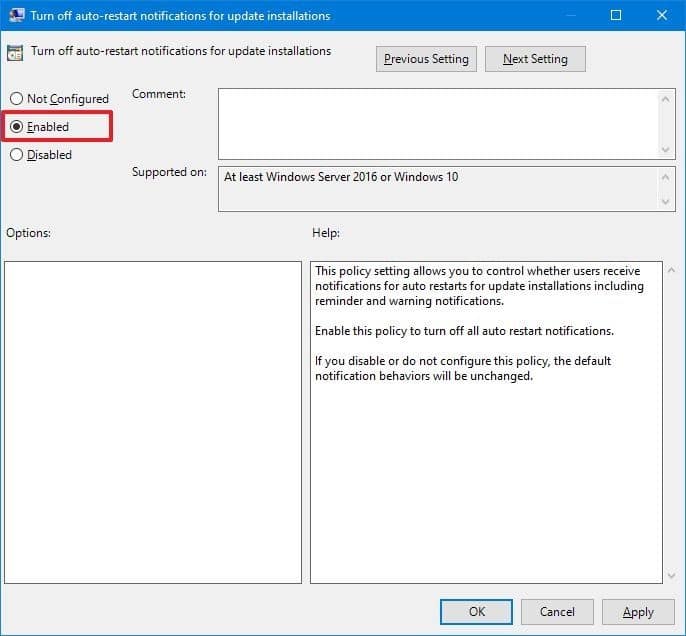Confirm with the OK button

coord(476,612)
